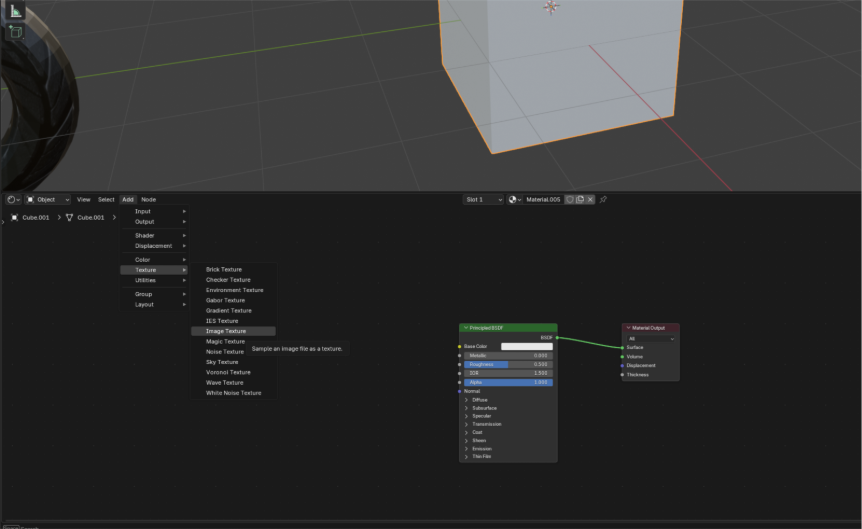Open the Object shader type dropdown

point(48,199)
